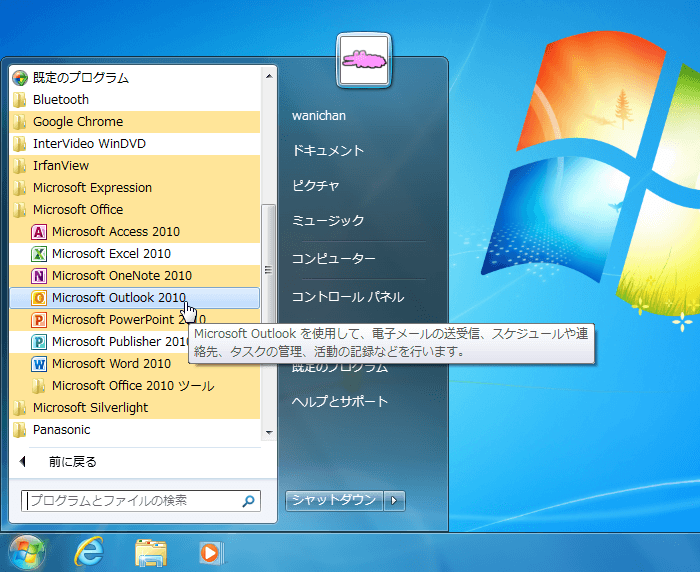
Task: Open the shutdown options arrow
Action: [x=394, y=501]
